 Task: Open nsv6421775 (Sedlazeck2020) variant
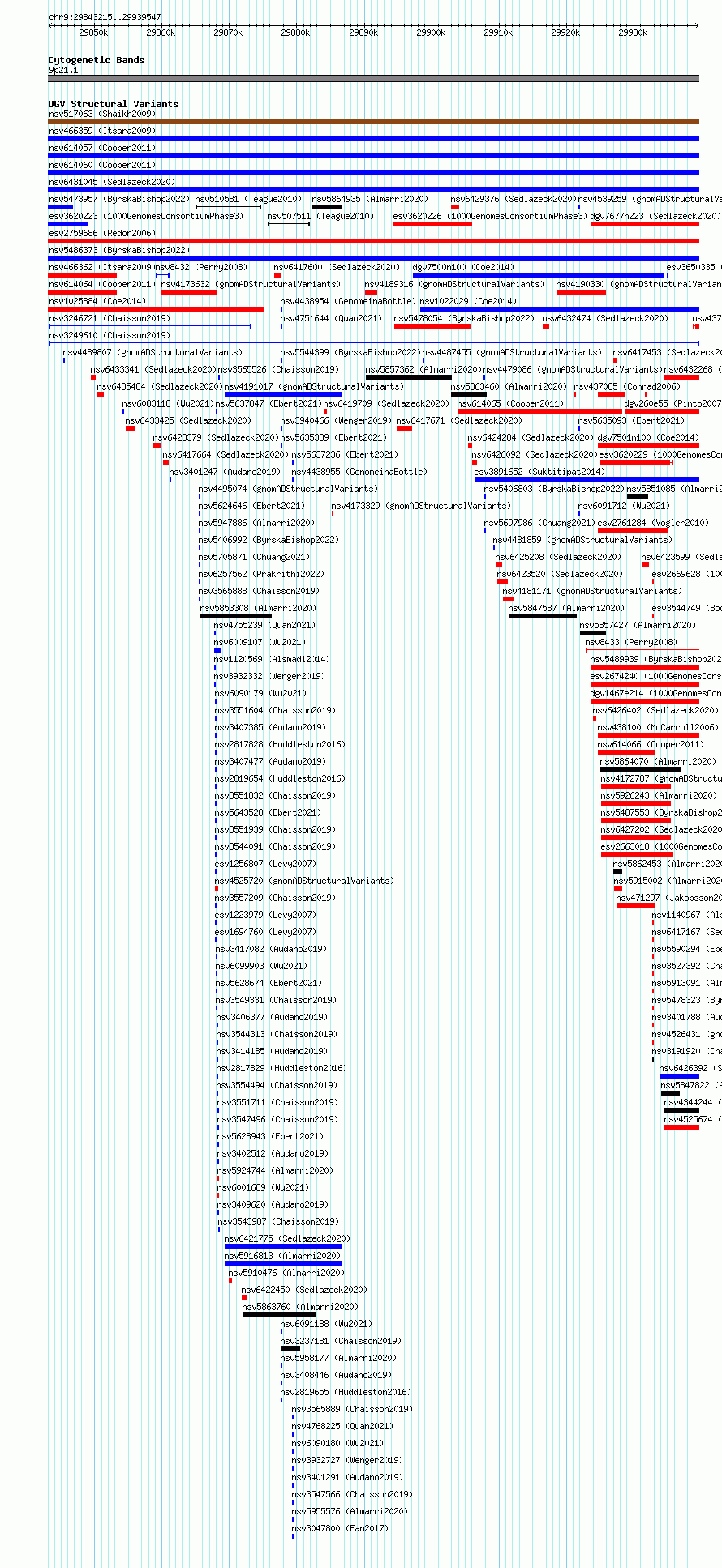click(288, 1238)
